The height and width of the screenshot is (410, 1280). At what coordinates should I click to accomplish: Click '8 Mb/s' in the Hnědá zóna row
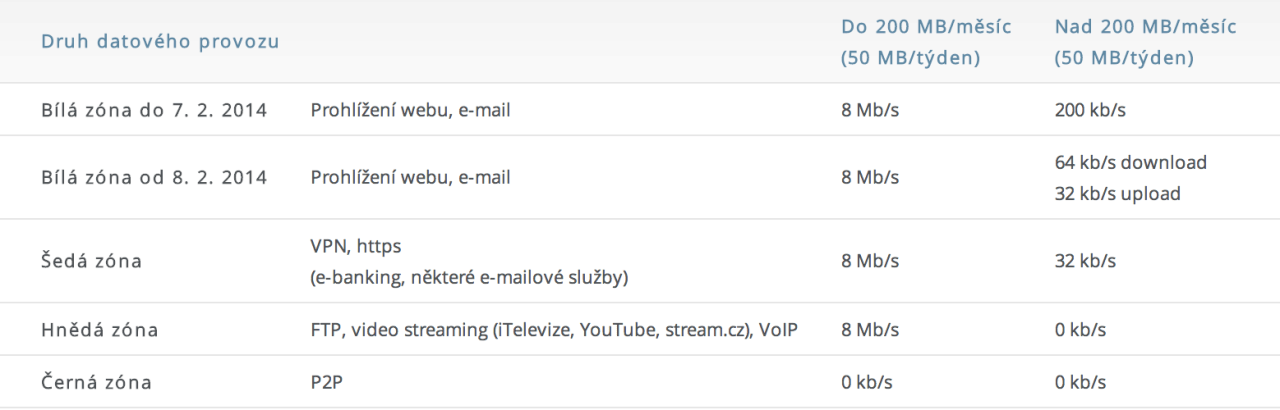[x=870, y=330]
